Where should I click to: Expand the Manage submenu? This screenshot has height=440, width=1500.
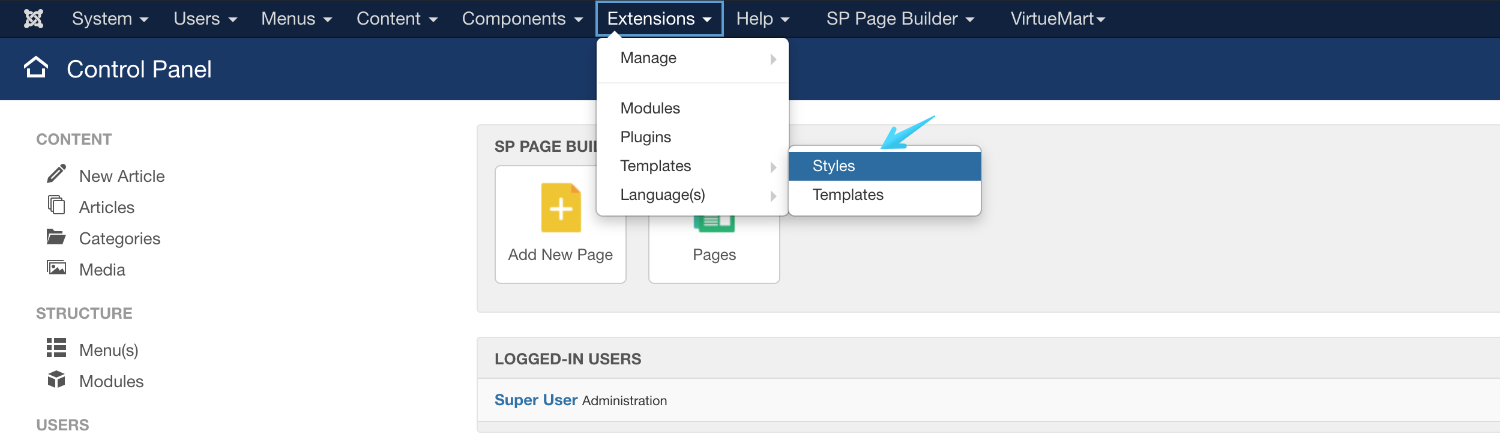(692, 58)
